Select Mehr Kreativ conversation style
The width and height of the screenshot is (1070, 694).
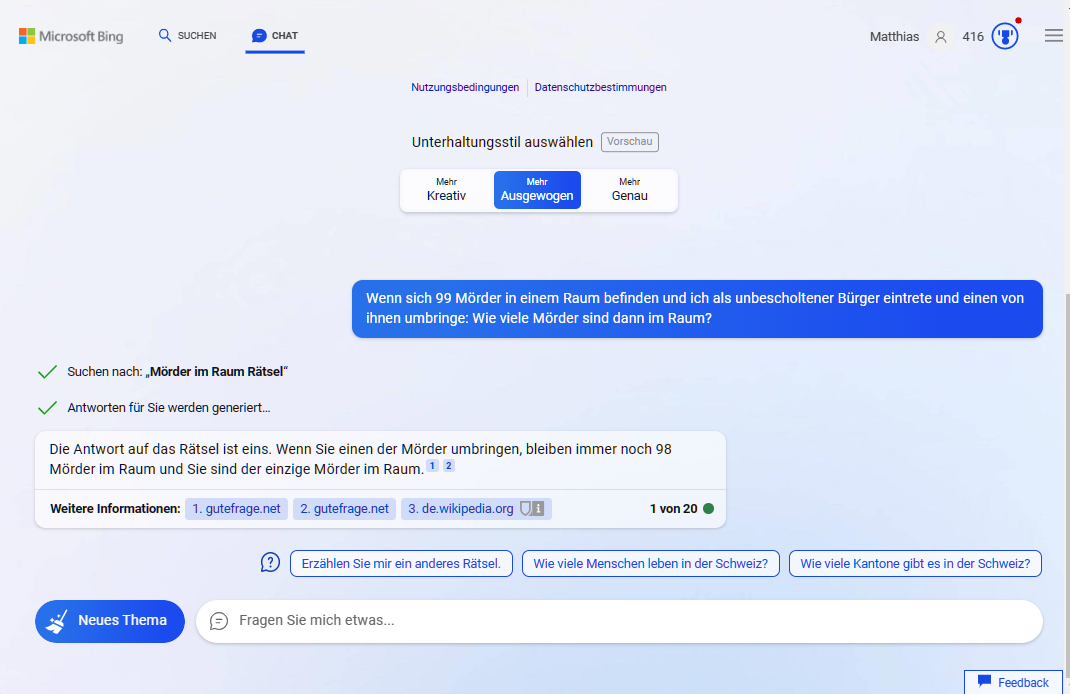coord(446,190)
